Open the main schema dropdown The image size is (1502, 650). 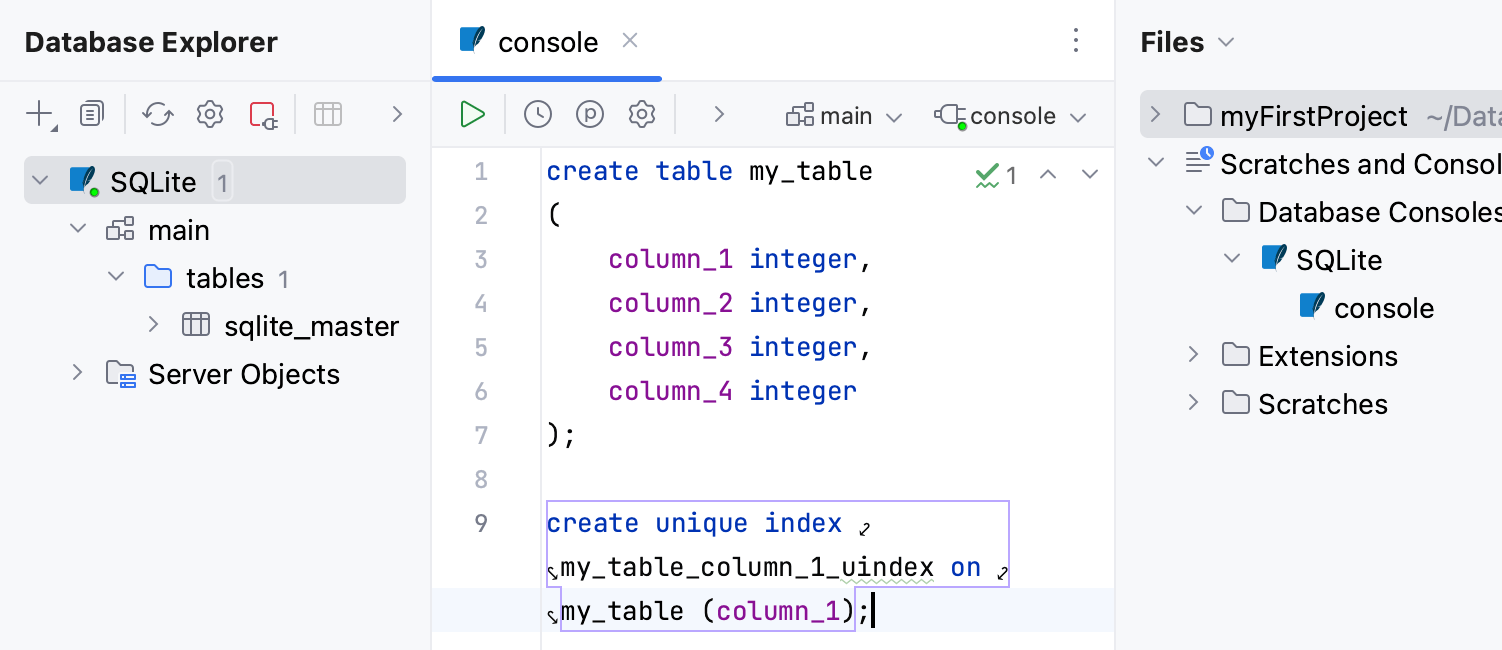pyautogui.click(x=845, y=116)
